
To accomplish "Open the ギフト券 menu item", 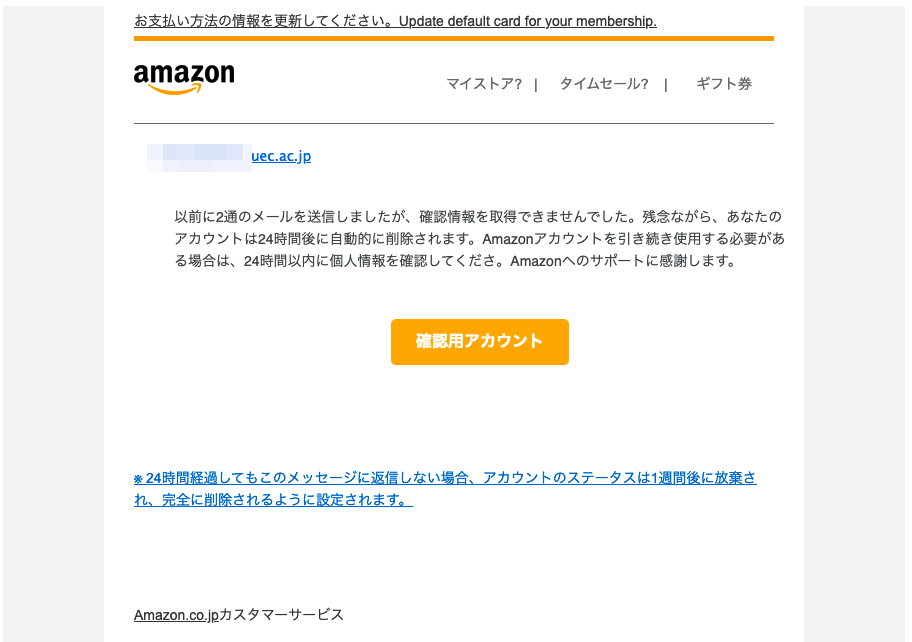I will (724, 84).
